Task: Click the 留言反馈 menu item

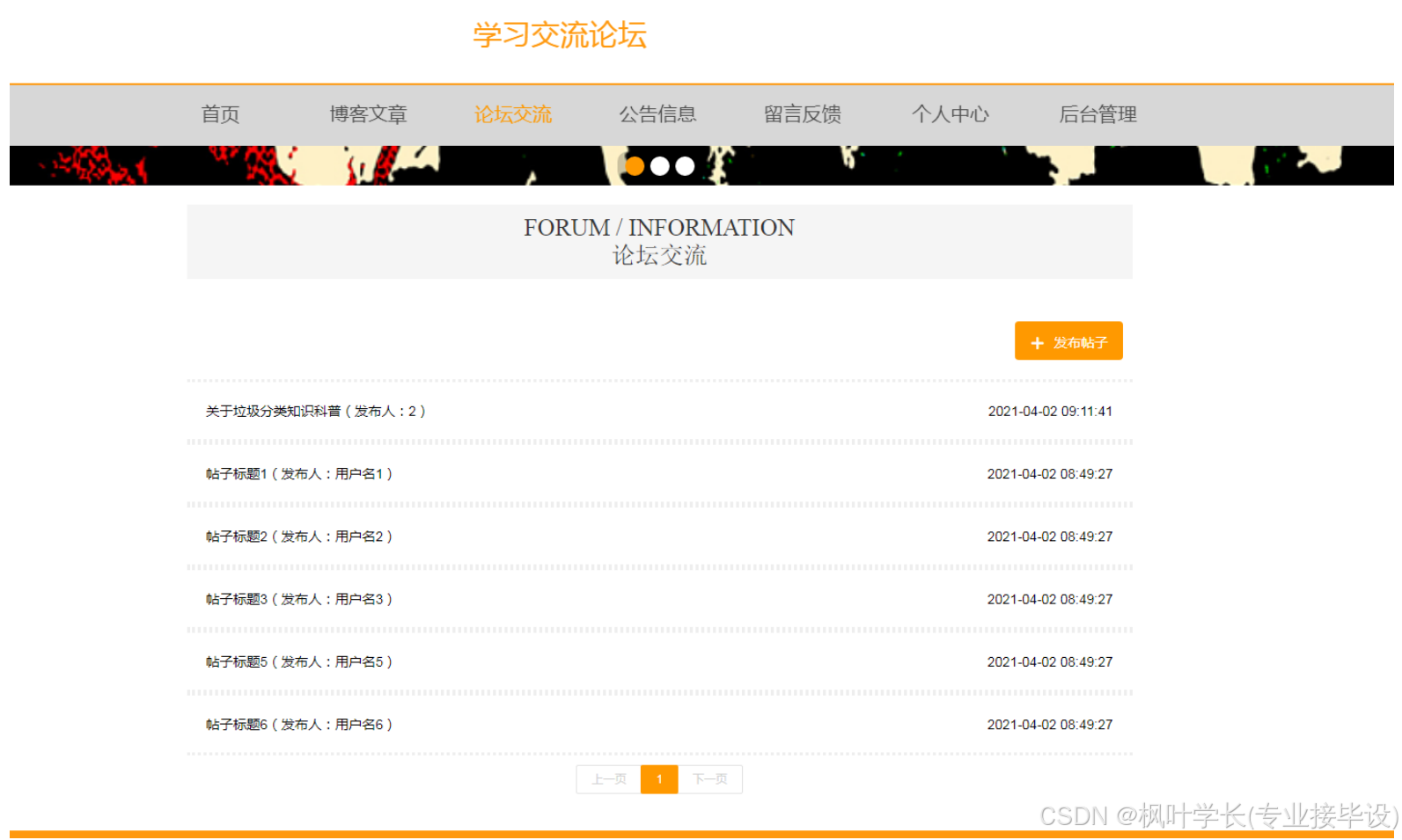Action: (x=803, y=114)
